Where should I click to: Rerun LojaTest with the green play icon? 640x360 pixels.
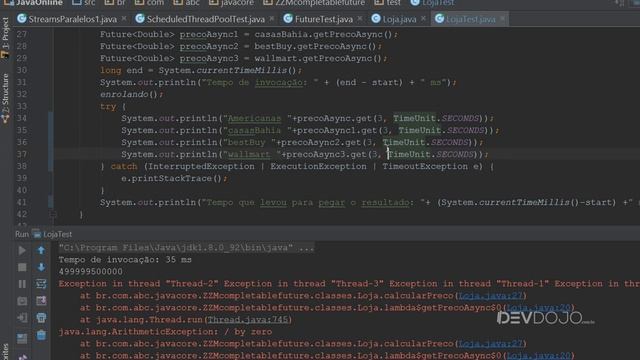(22, 250)
